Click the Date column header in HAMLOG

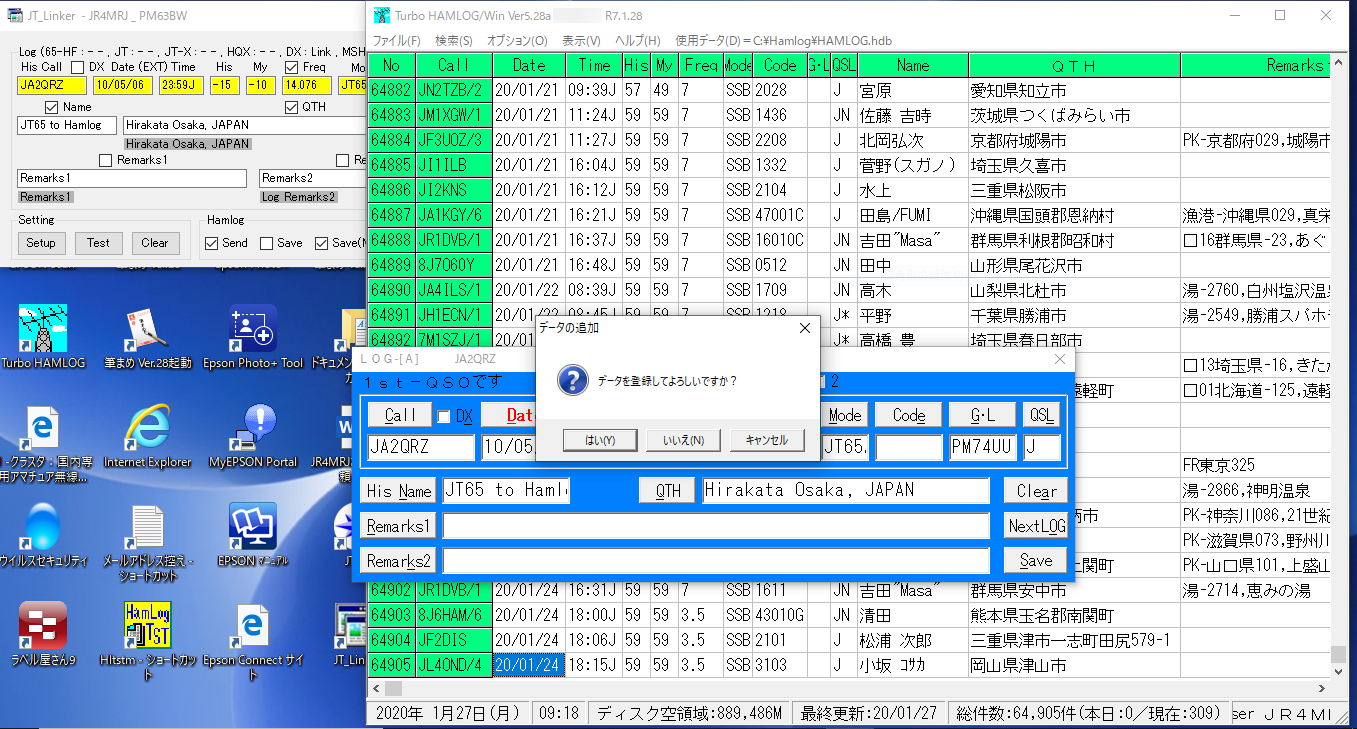point(529,65)
